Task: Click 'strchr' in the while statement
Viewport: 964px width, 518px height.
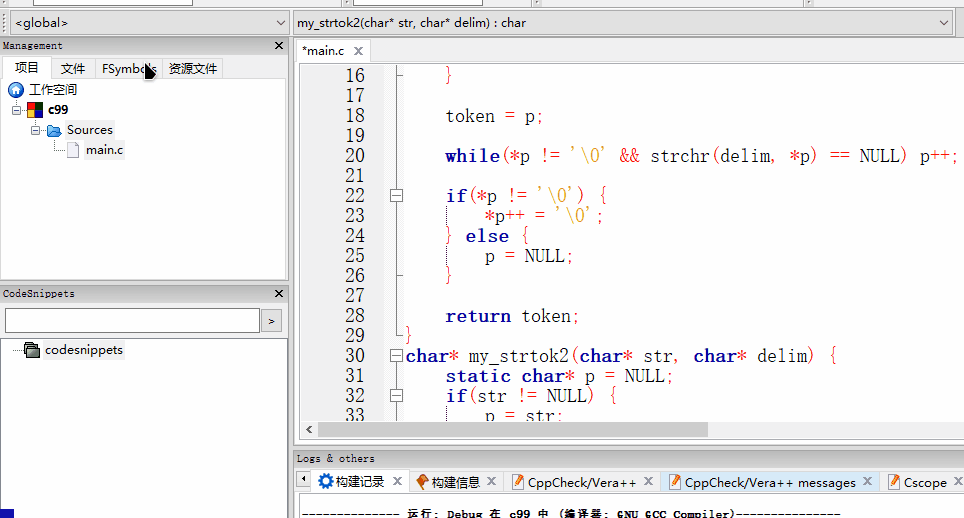Action: pos(680,156)
